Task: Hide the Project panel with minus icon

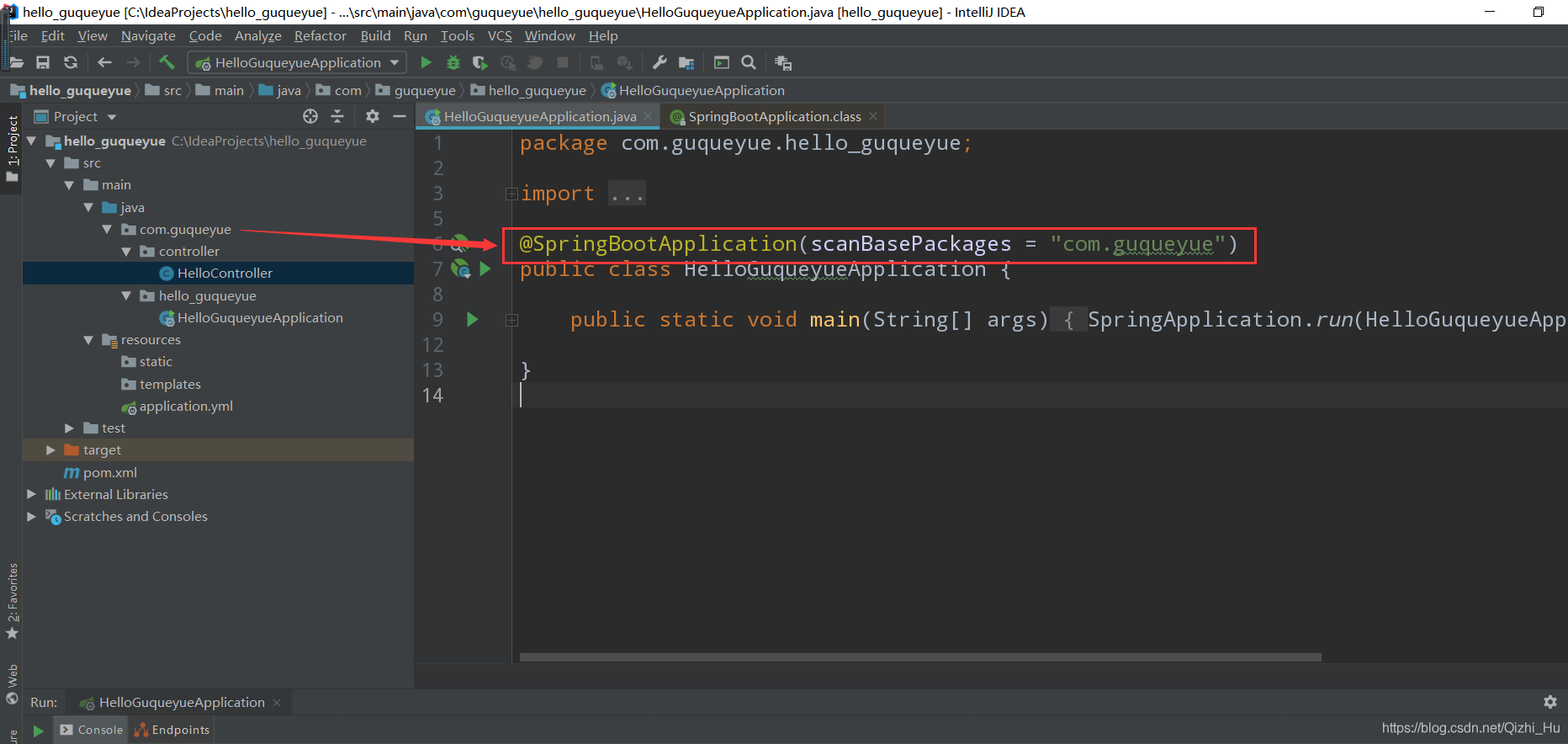Action: (400, 116)
